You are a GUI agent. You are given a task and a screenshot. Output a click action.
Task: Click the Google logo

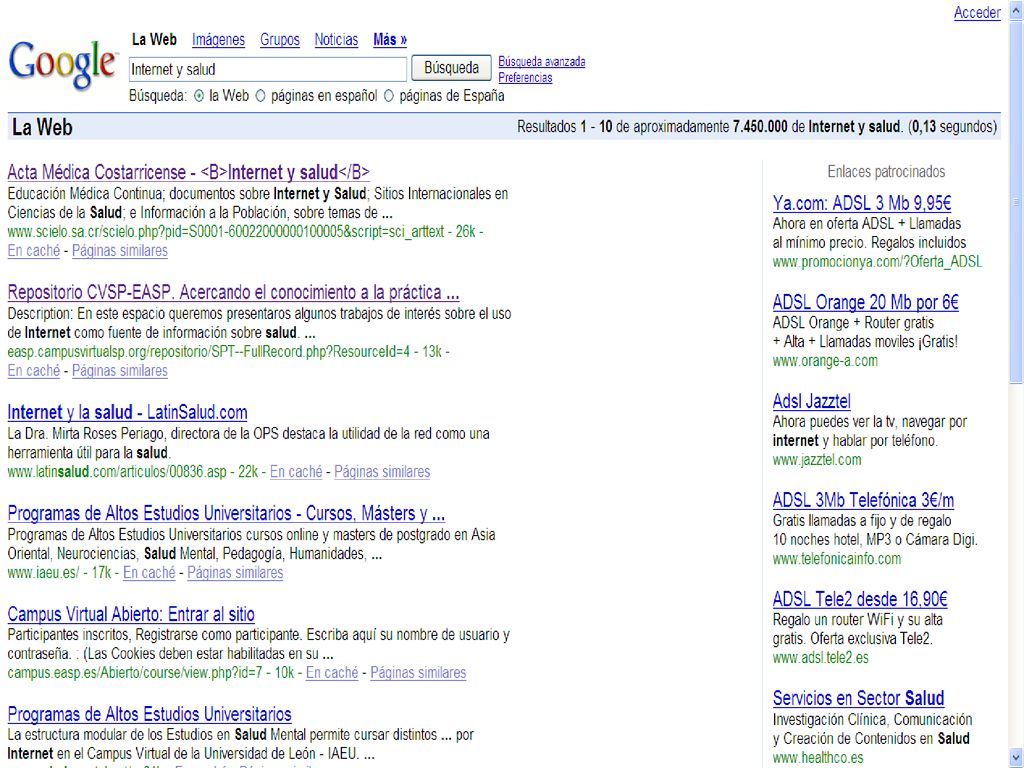tap(63, 65)
